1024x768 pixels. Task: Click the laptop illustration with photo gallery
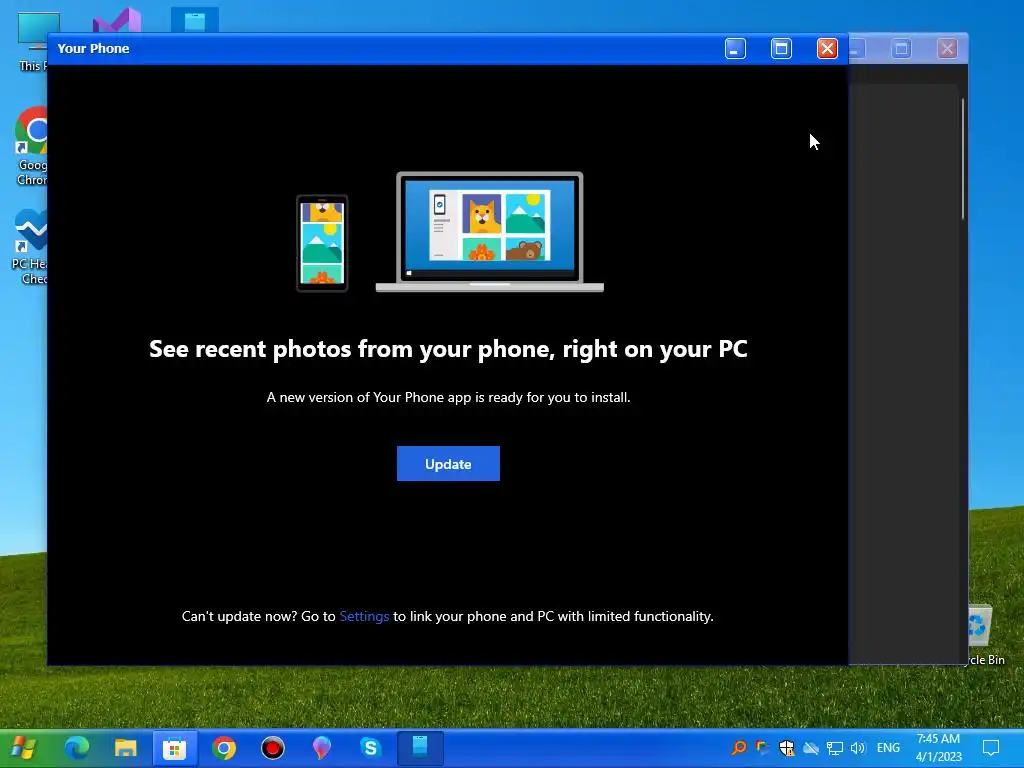click(x=490, y=232)
